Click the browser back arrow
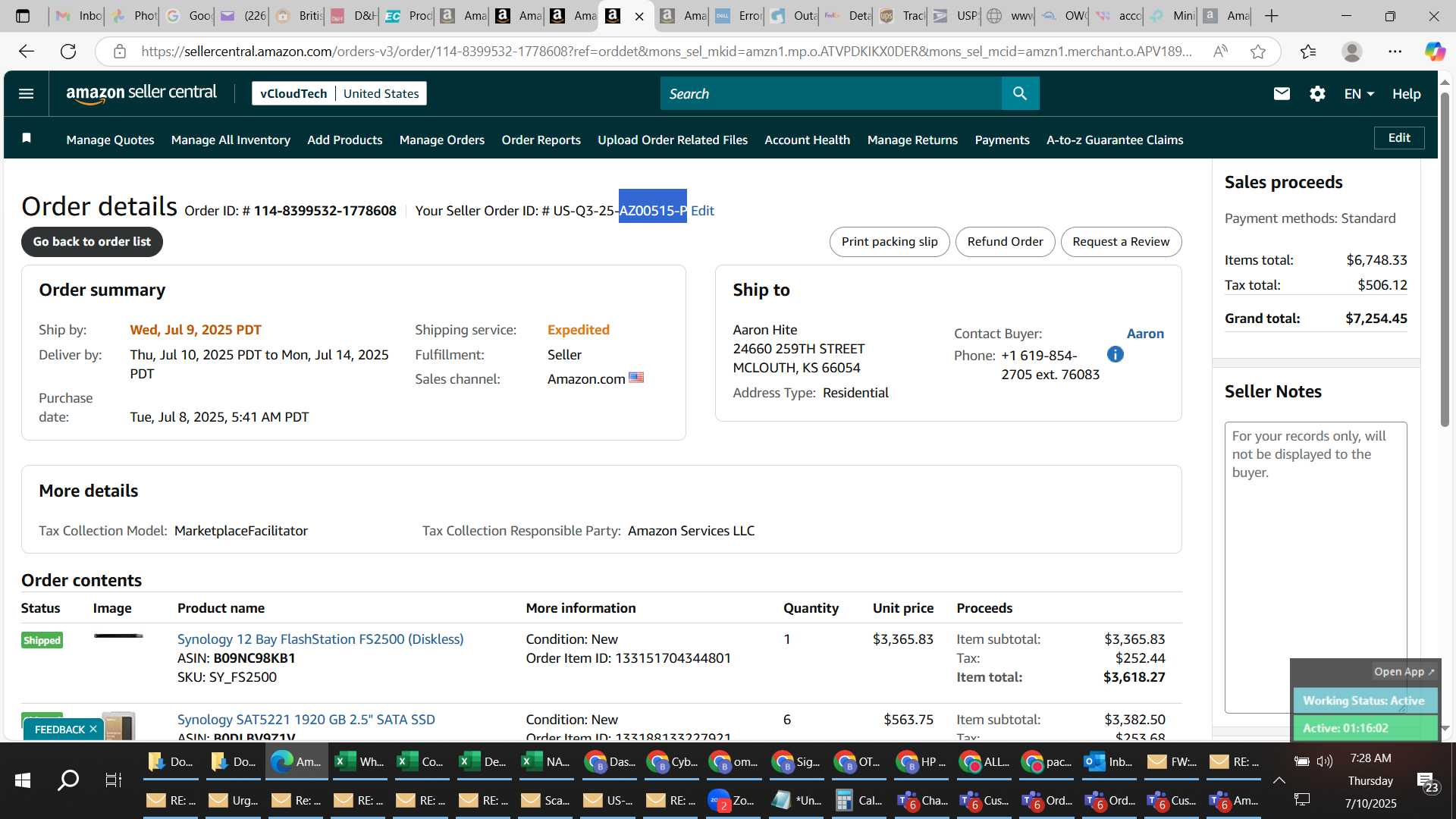This screenshot has width=1456, height=819. [27, 52]
